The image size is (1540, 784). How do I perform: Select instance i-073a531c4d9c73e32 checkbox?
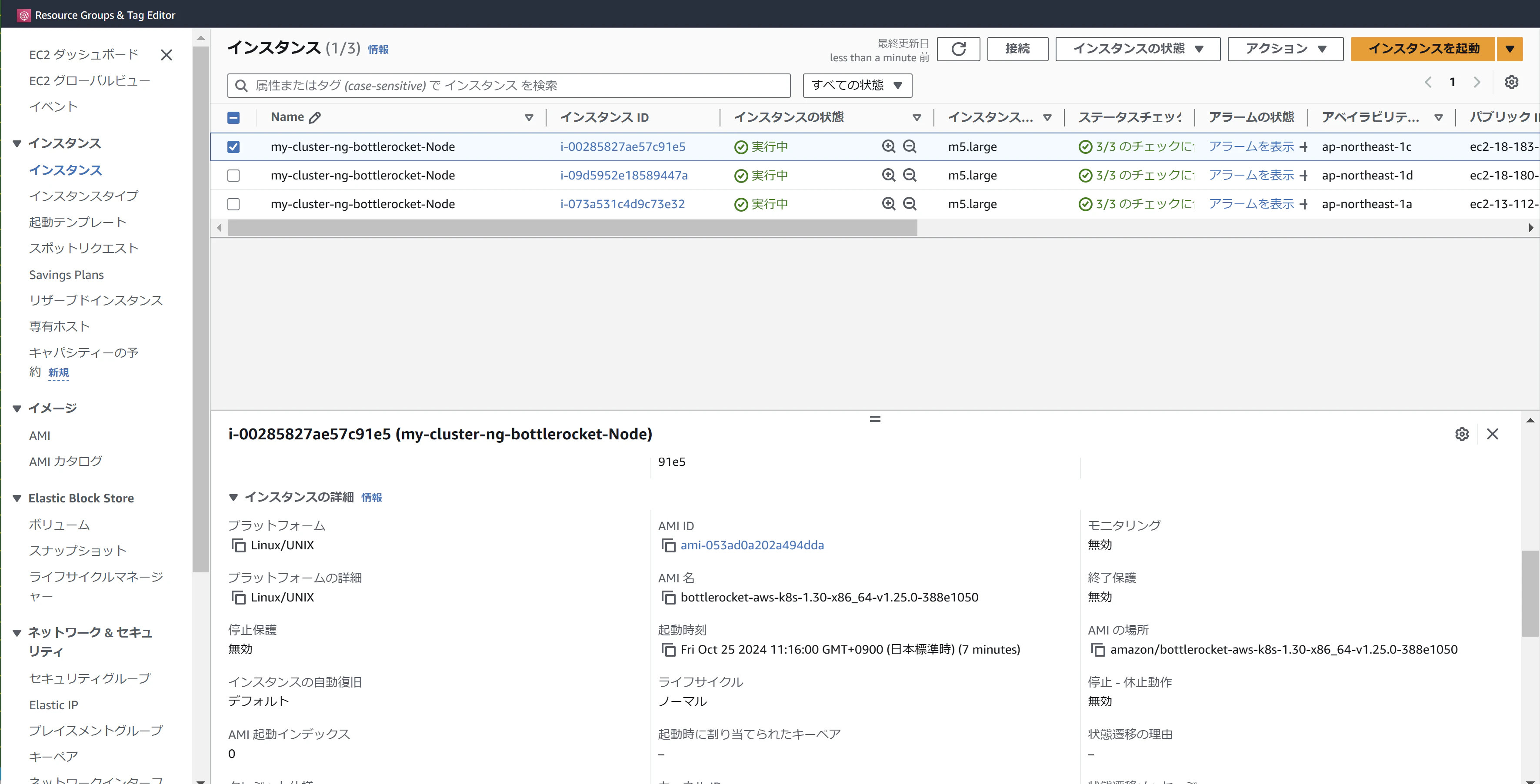click(234, 204)
